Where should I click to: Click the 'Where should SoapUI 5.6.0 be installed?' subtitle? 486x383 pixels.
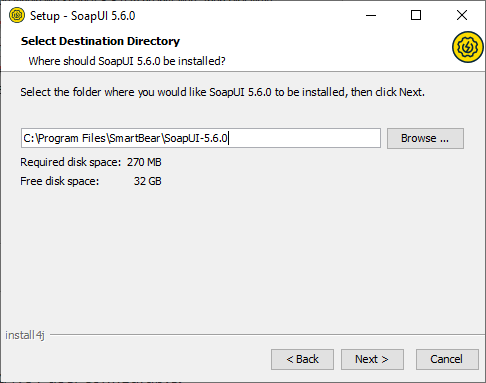point(127,61)
